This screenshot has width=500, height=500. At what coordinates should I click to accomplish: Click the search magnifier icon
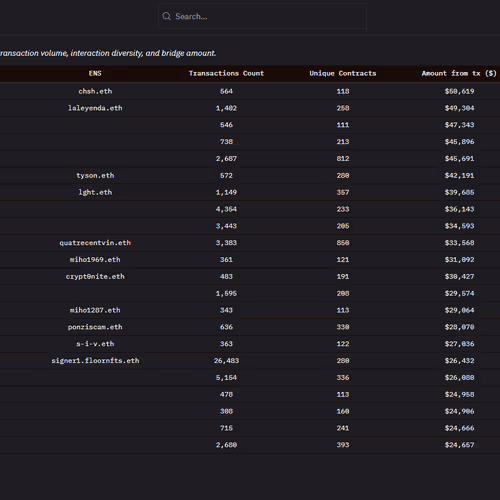[x=166, y=16]
